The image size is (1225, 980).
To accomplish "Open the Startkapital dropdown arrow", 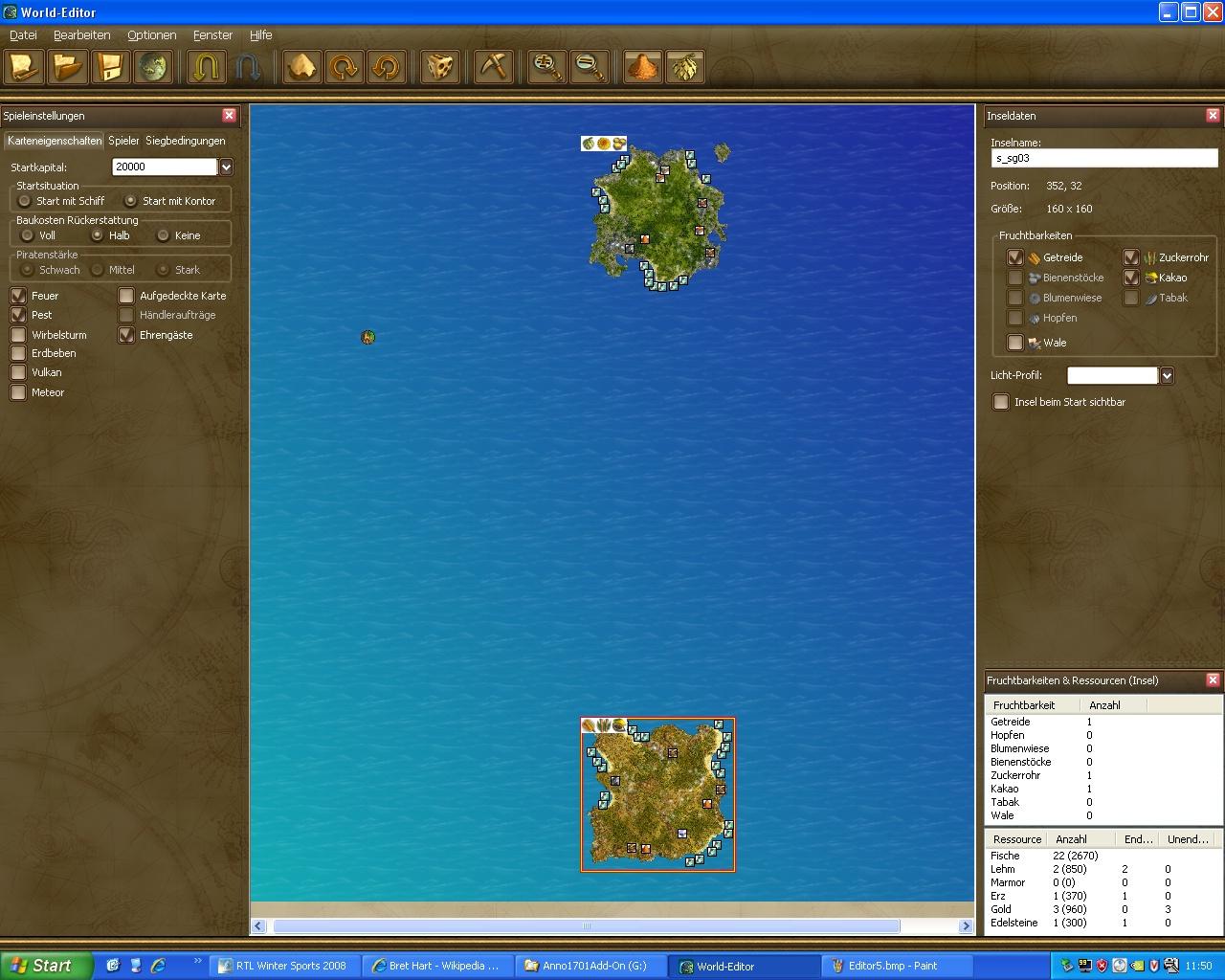I will [226, 167].
